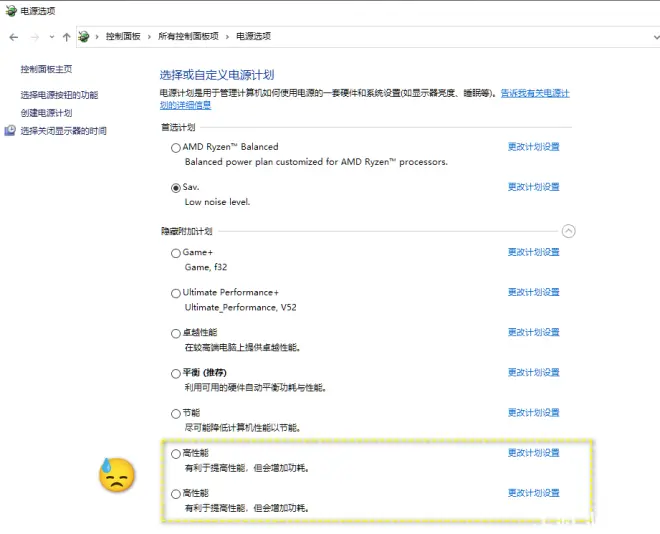
Task: Change plan settings for 卓越性能
Action: coord(534,332)
